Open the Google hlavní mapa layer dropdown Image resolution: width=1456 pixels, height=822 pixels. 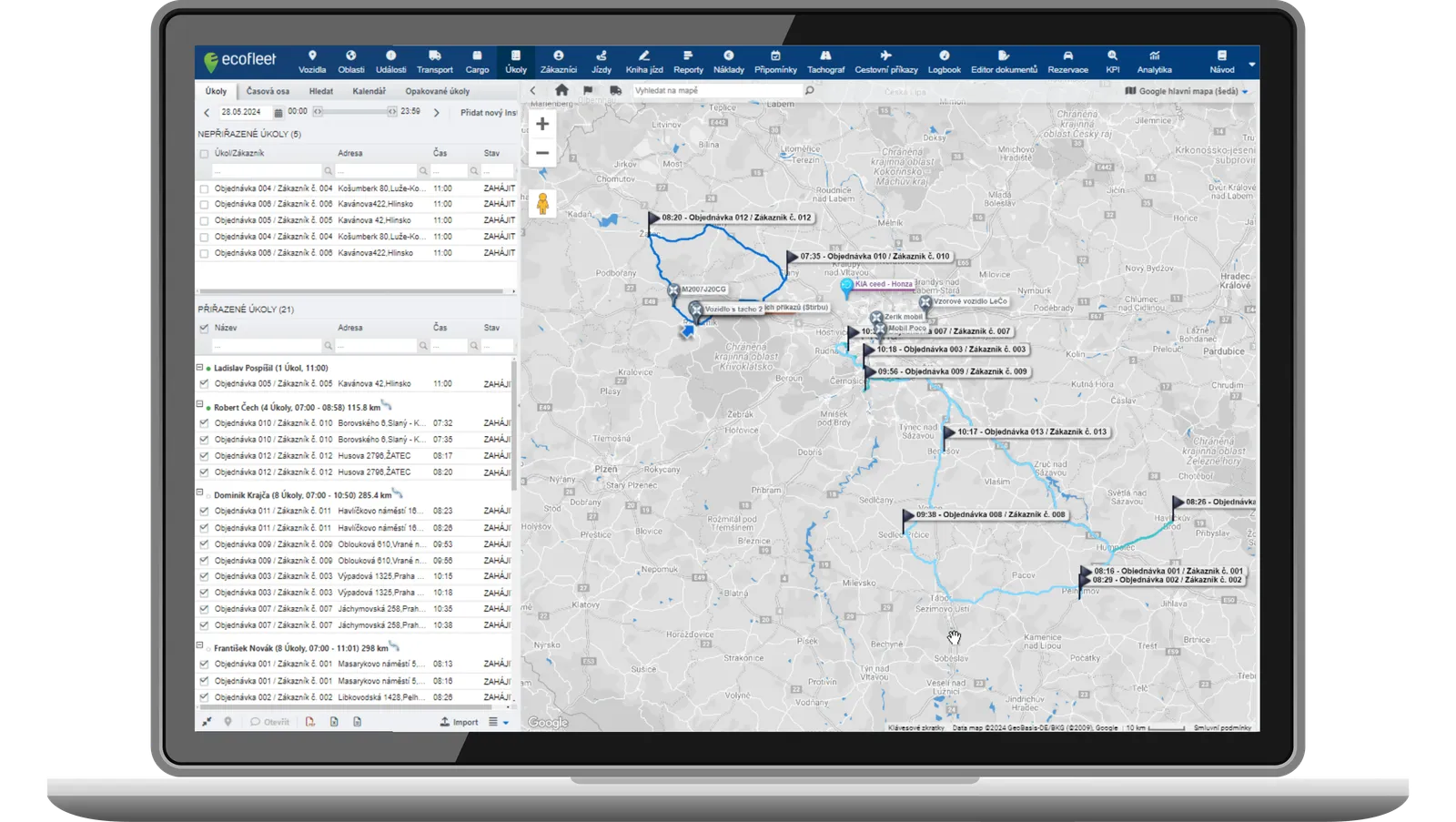pos(1187,91)
